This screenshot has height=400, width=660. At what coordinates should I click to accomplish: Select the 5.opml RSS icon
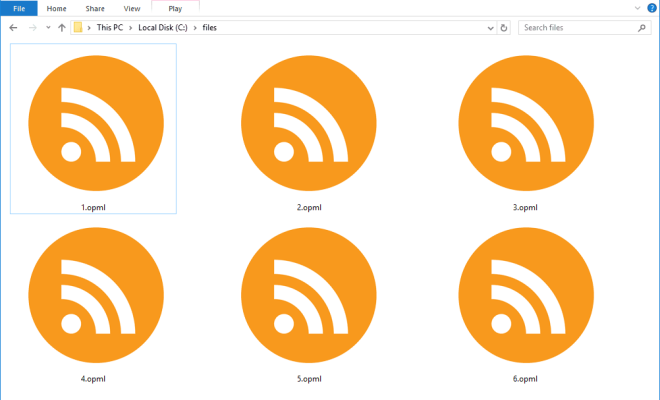pyautogui.click(x=309, y=295)
